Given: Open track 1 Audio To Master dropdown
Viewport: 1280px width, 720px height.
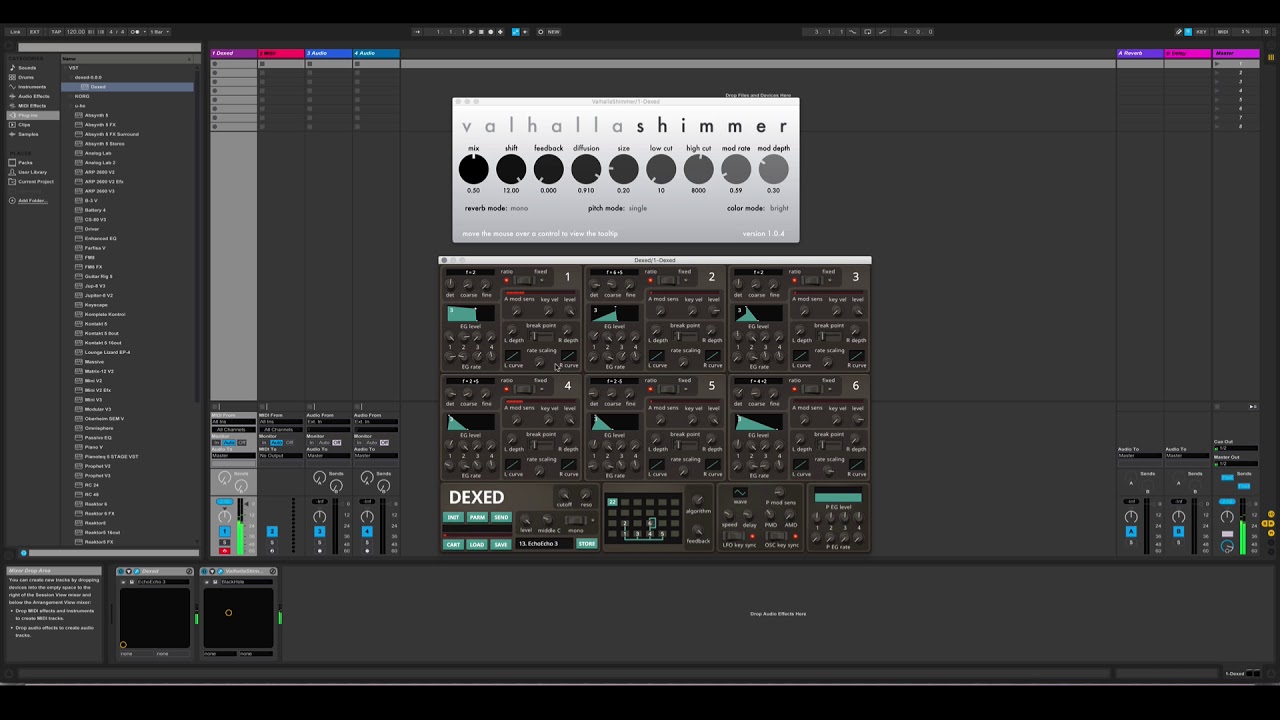Looking at the screenshot, I should pyautogui.click(x=232, y=456).
